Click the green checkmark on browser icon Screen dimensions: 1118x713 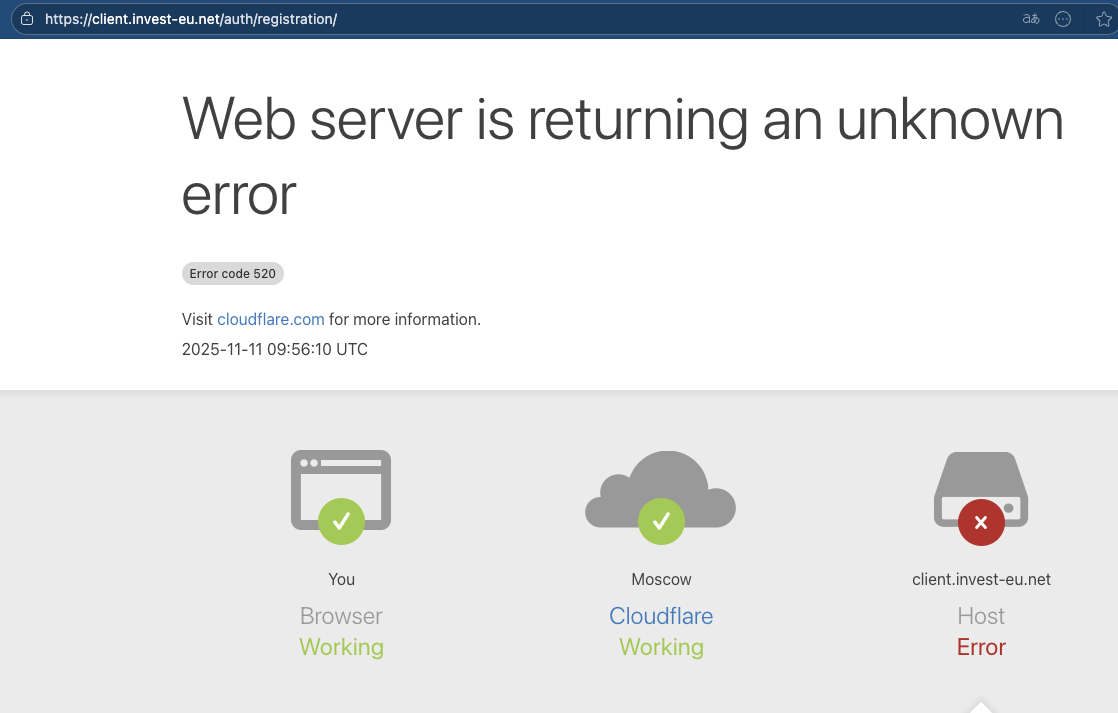[341, 521]
